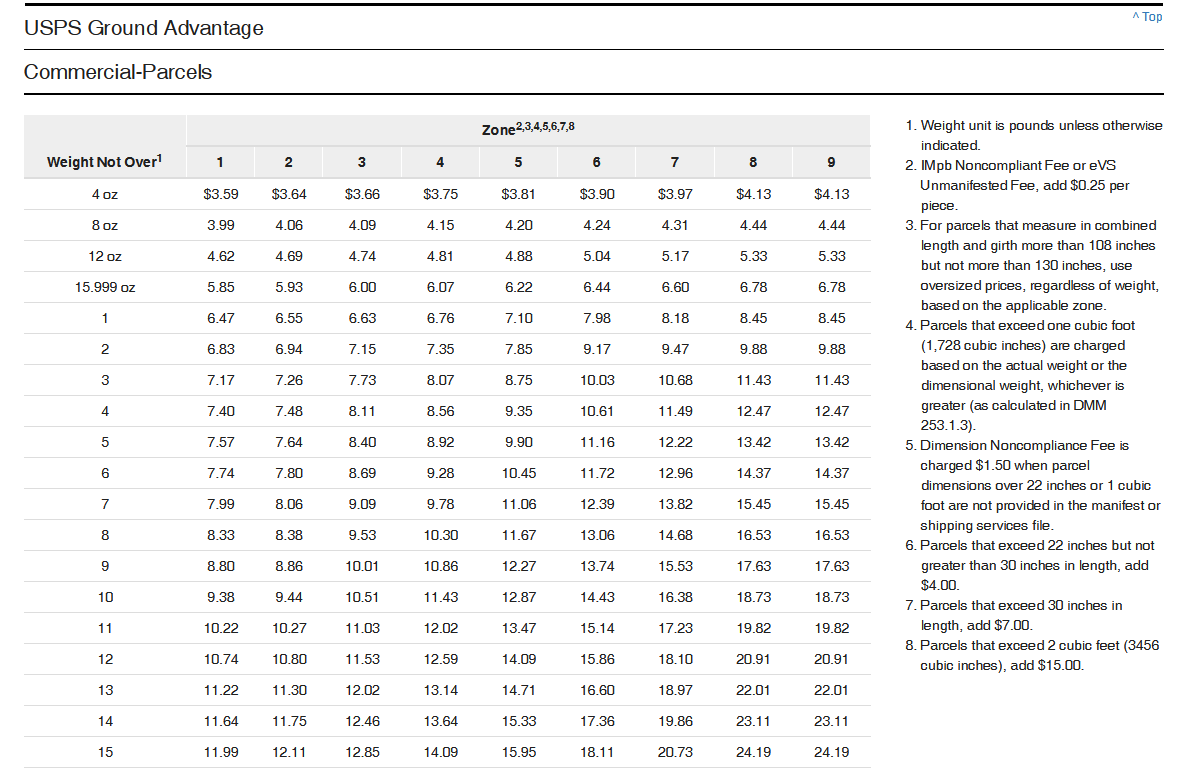Select the Zone 9 column header

831,162
